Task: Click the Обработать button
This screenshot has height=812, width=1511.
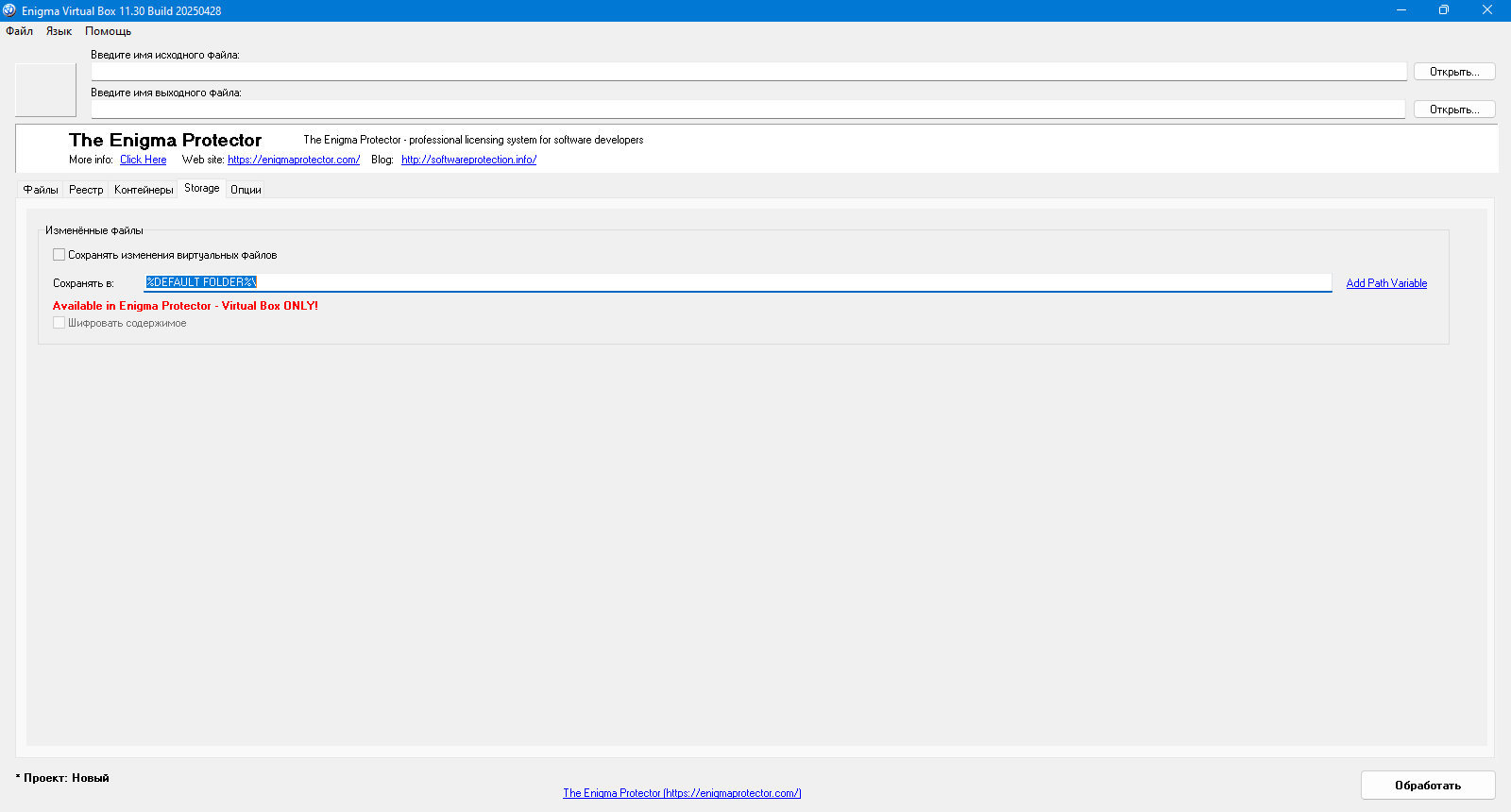Action: pos(1428,786)
